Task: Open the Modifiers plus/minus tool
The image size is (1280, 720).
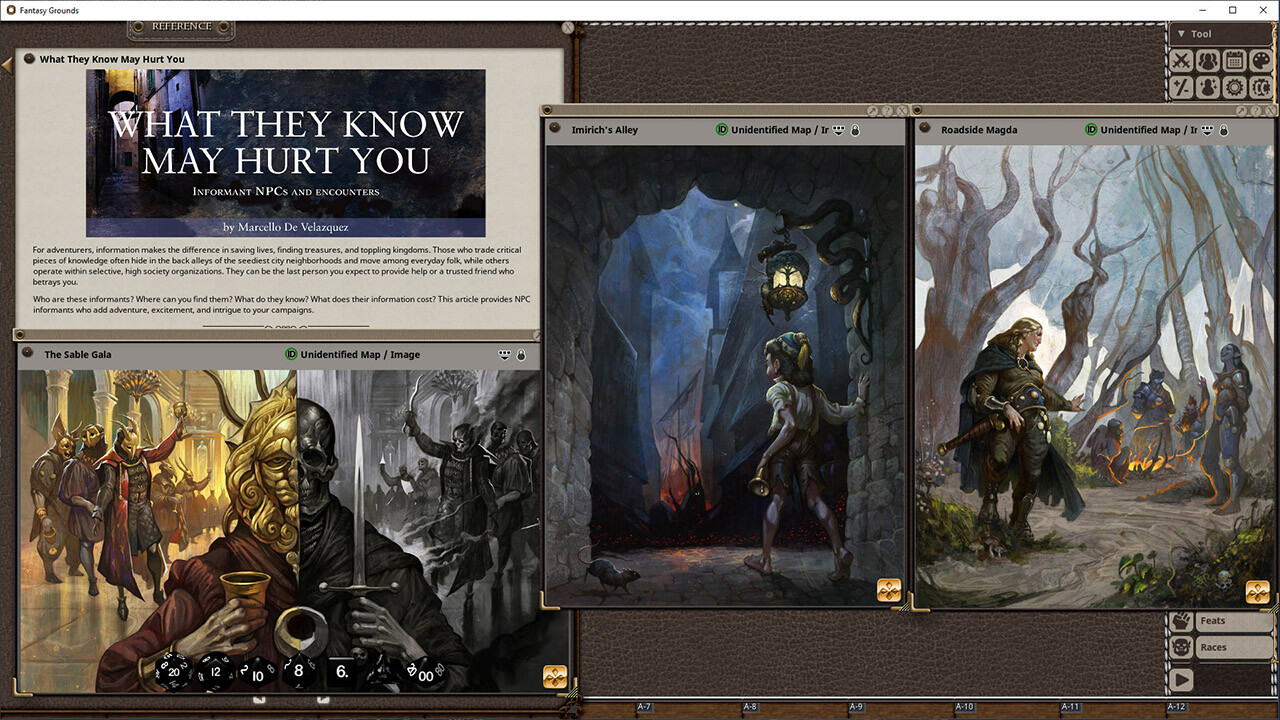Action: tap(1182, 88)
